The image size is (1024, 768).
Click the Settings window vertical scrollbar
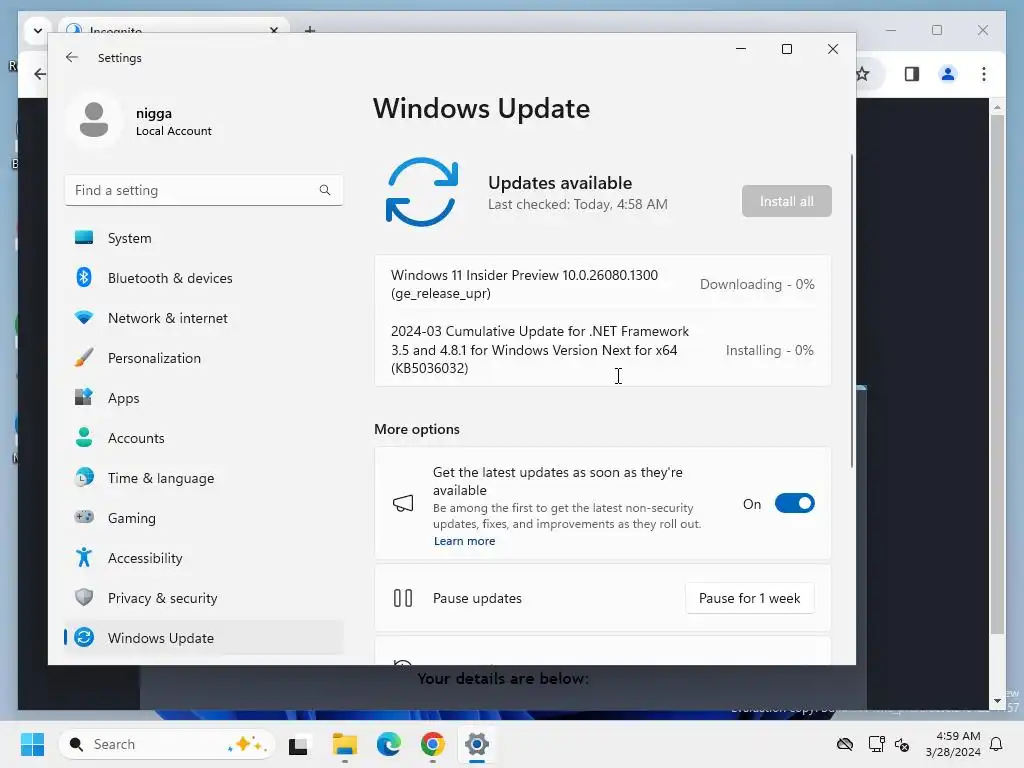852,310
